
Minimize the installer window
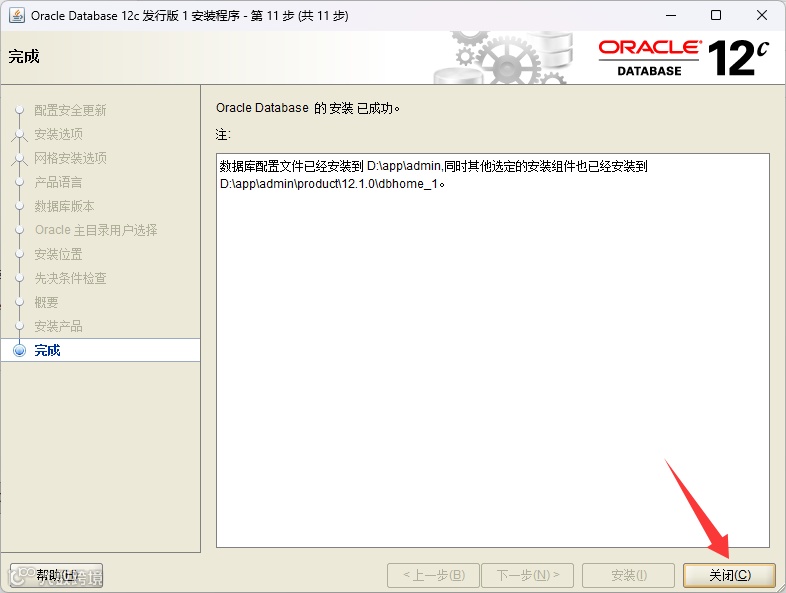[x=671, y=16]
